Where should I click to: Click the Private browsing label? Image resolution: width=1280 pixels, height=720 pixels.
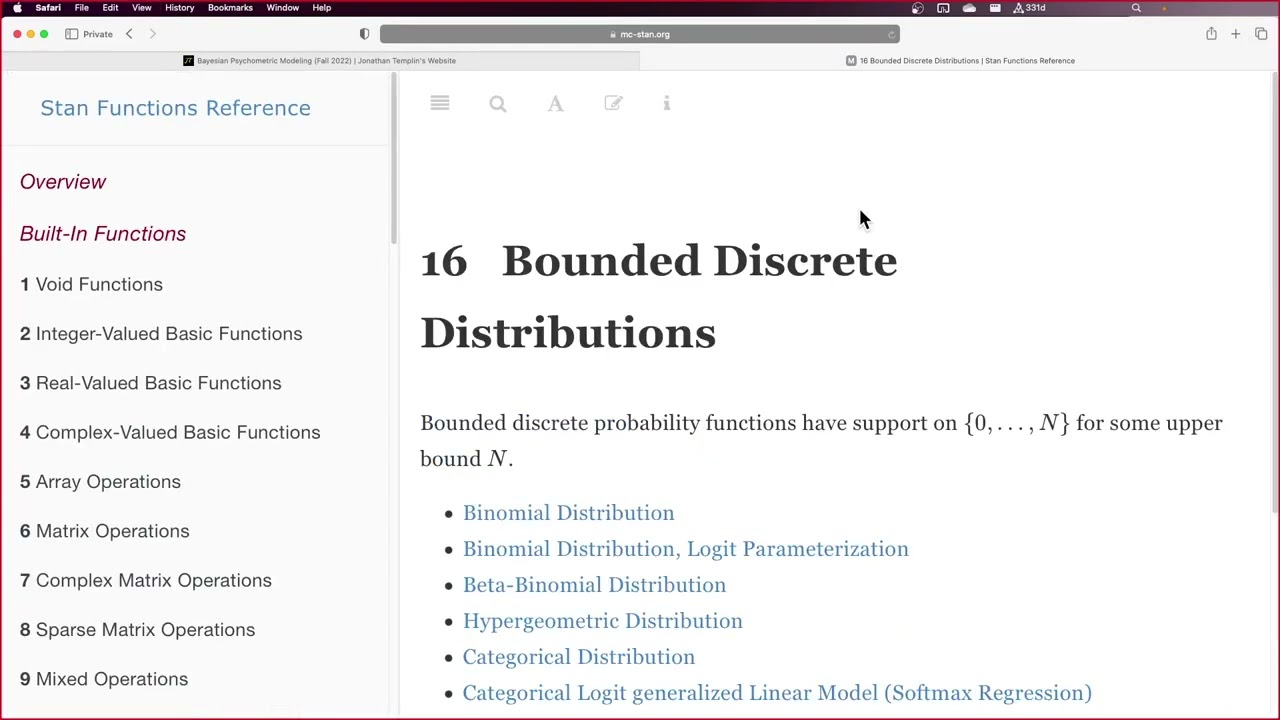tap(98, 34)
